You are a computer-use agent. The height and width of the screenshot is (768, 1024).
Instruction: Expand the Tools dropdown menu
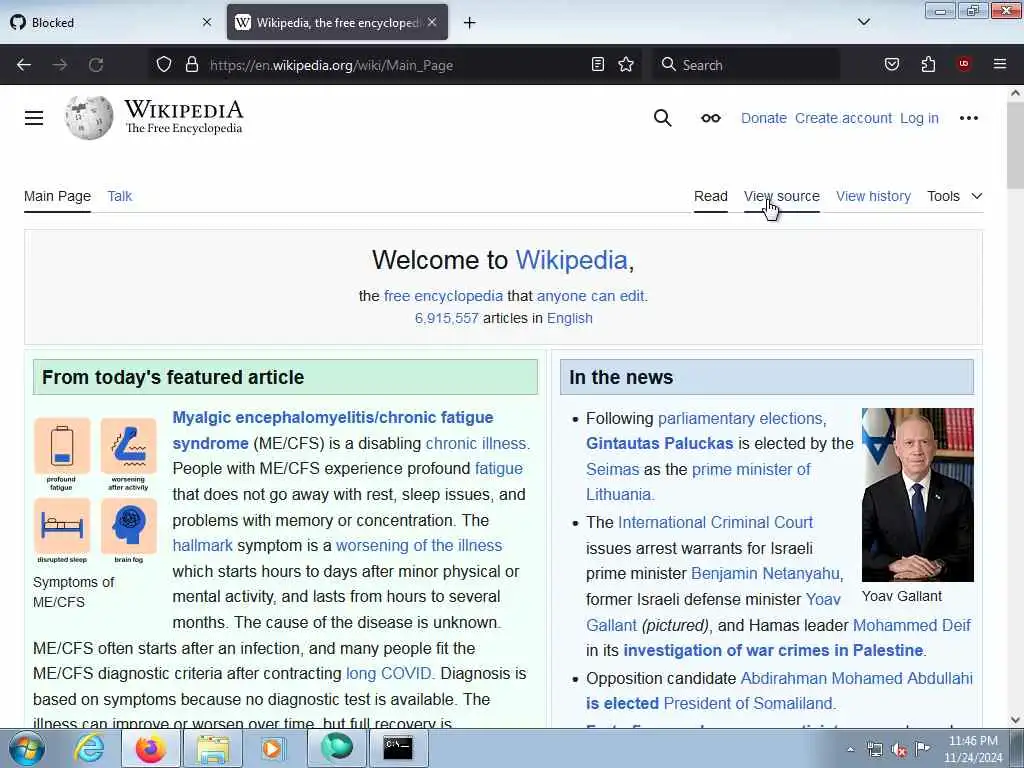coord(954,196)
